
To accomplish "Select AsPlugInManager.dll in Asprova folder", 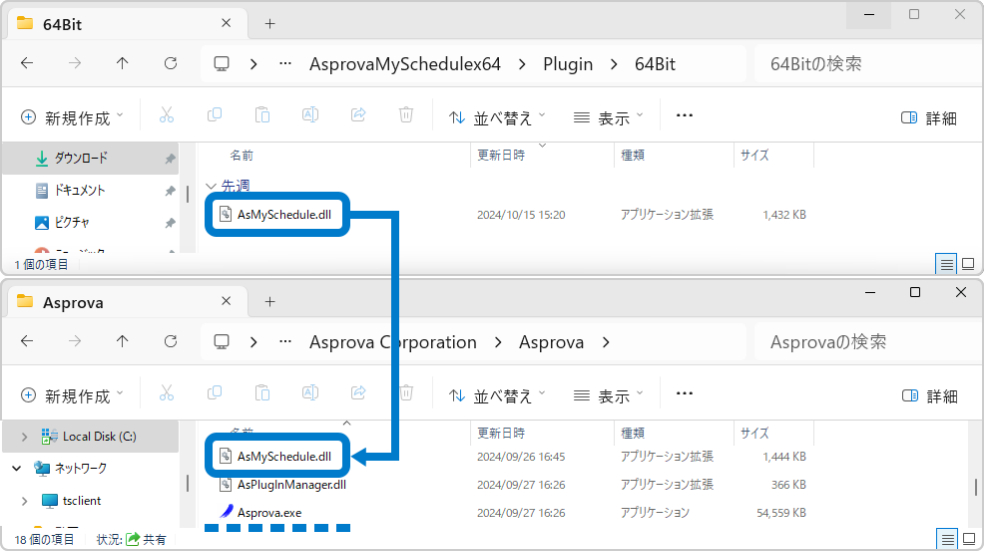I will tap(291, 484).
